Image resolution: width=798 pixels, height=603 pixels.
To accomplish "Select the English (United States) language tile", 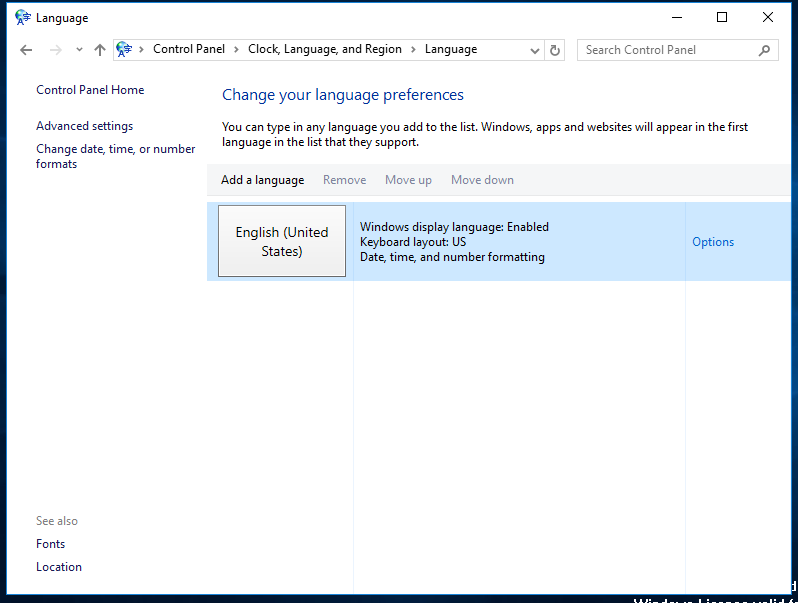I will (282, 241).
